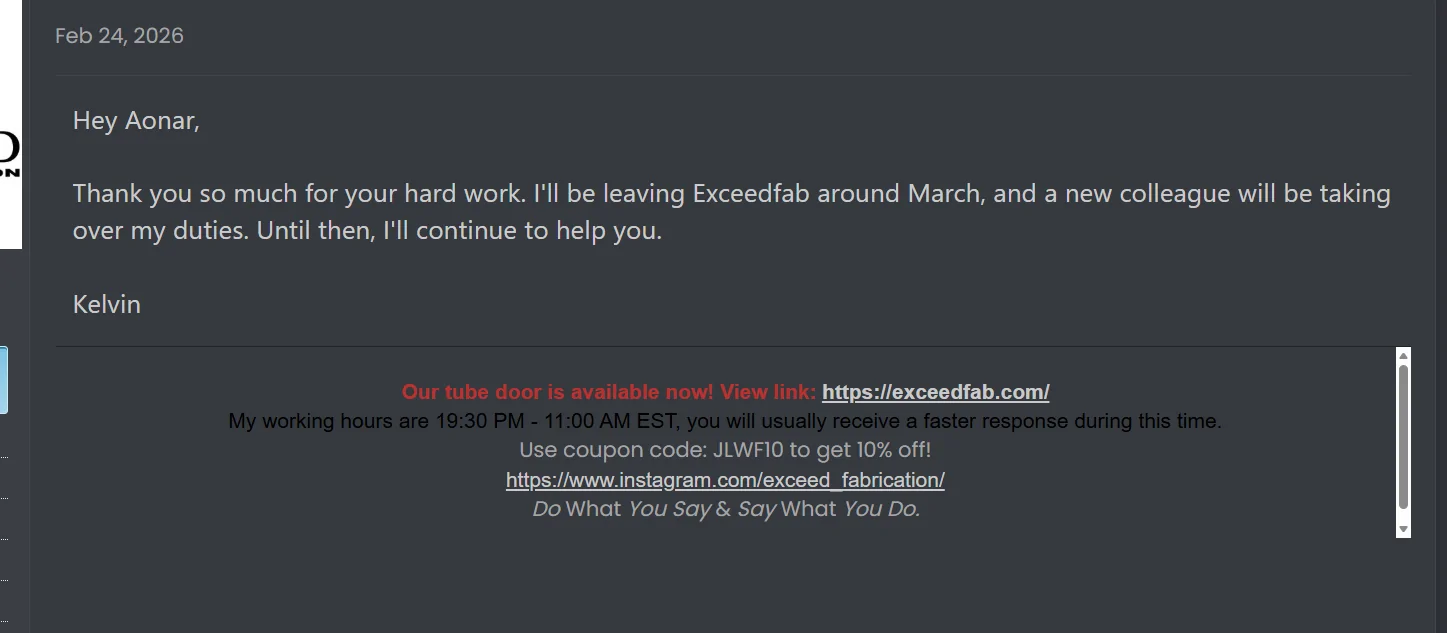The width and height of the screenshot is (1447, 633).
Task: Click the "View link:" red label
Action: click(x=768, y=392)
